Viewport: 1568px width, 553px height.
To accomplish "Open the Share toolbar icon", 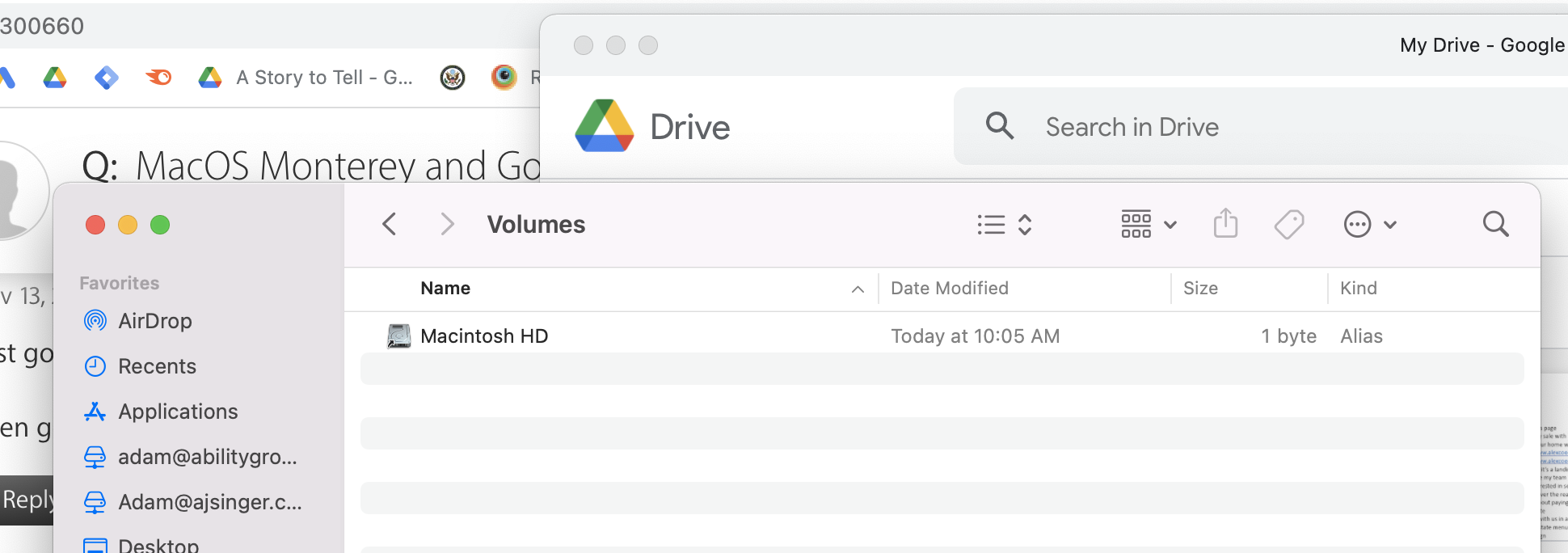I will tap(1225, 224).
